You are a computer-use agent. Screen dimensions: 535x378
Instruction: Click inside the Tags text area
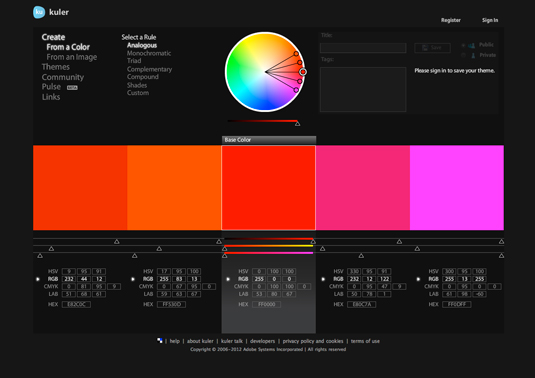coord(363,89)
